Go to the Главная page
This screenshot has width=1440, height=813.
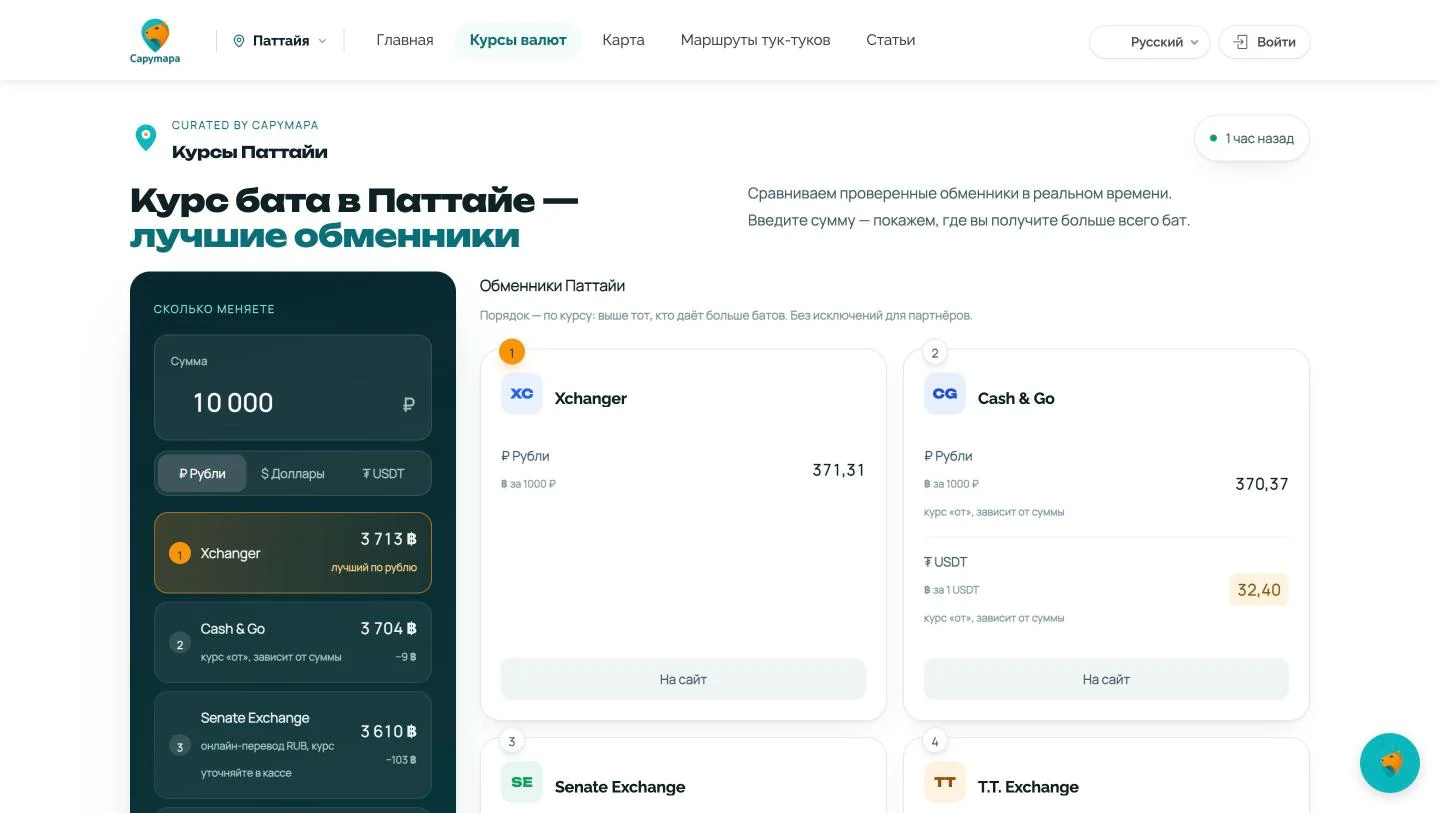(x=405, y=40)
